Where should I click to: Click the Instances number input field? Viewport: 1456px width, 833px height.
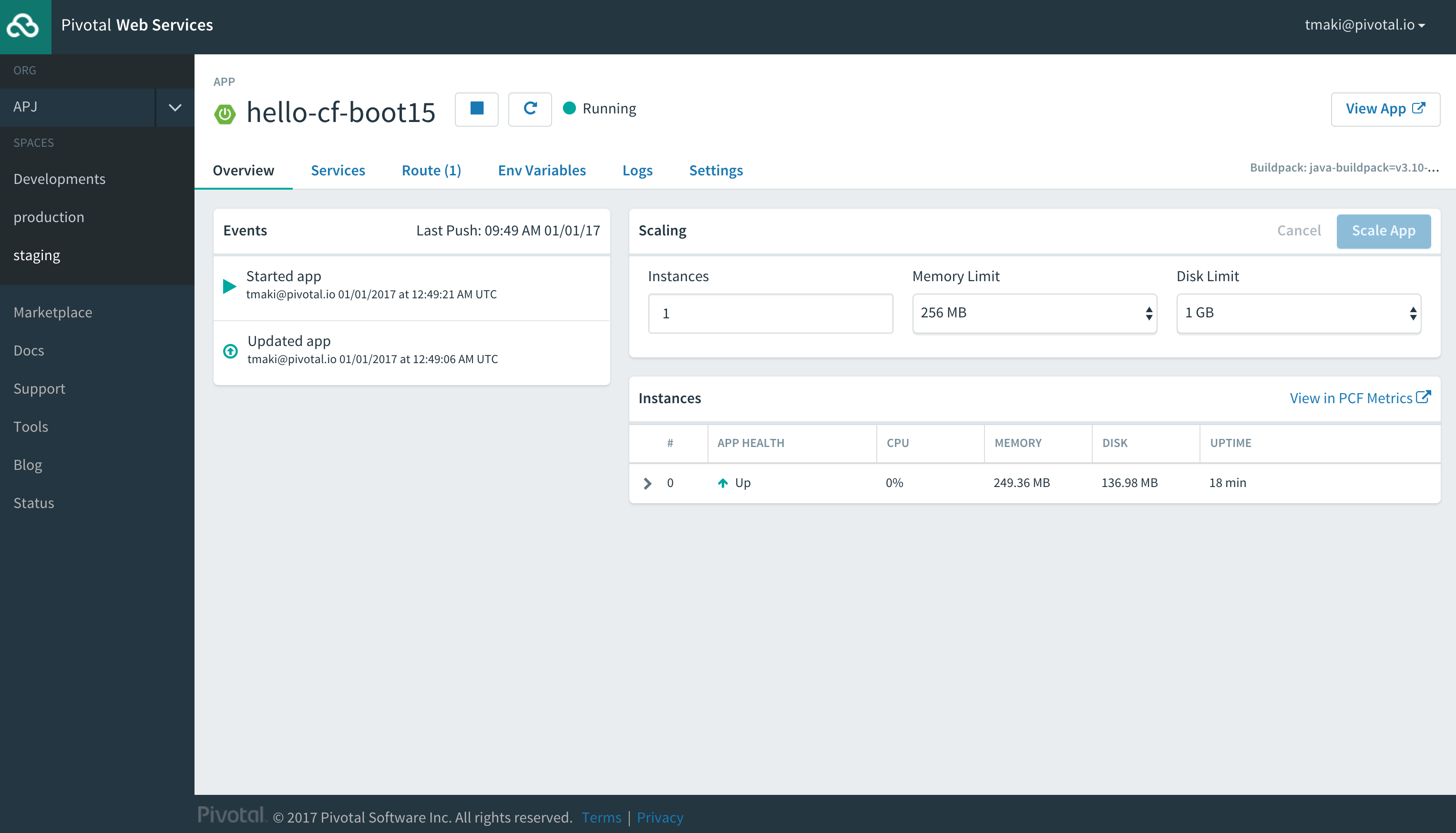[770, 314]
